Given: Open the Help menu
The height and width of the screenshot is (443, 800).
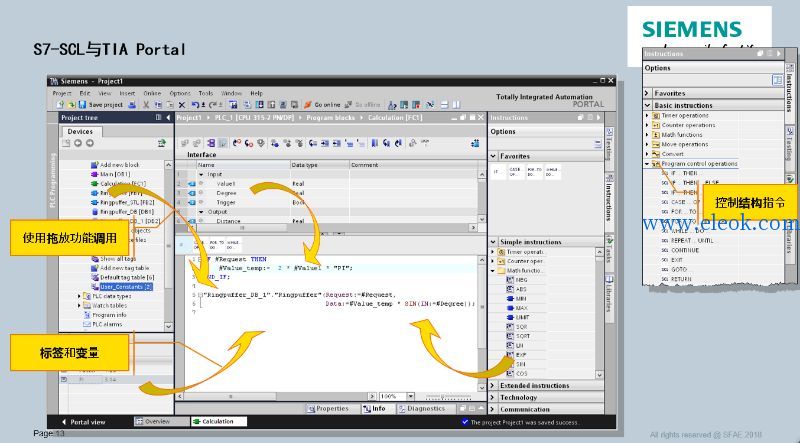Looking at the screenshot, I should click(x=256, y=93).
